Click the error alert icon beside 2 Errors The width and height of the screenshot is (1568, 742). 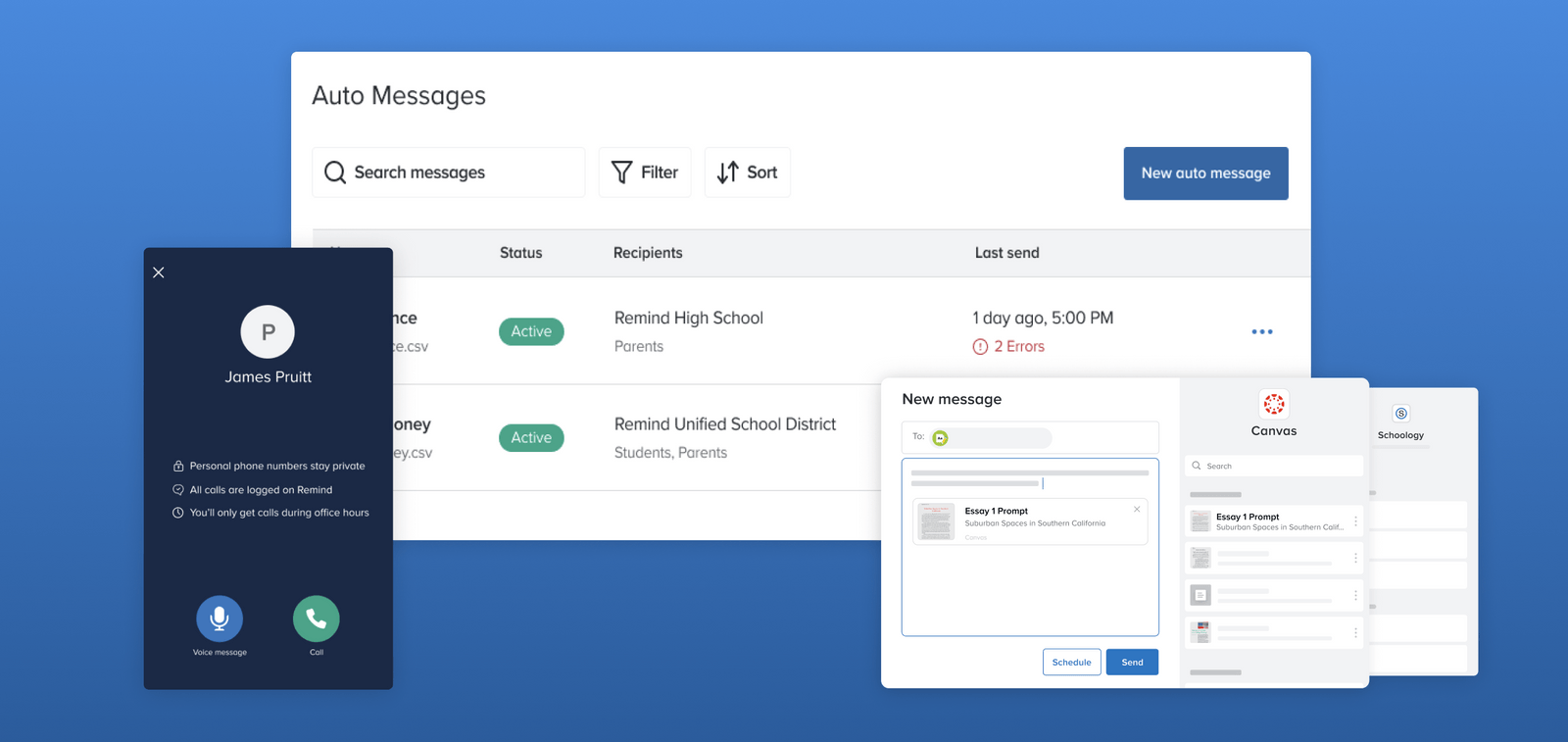point(980,346)
